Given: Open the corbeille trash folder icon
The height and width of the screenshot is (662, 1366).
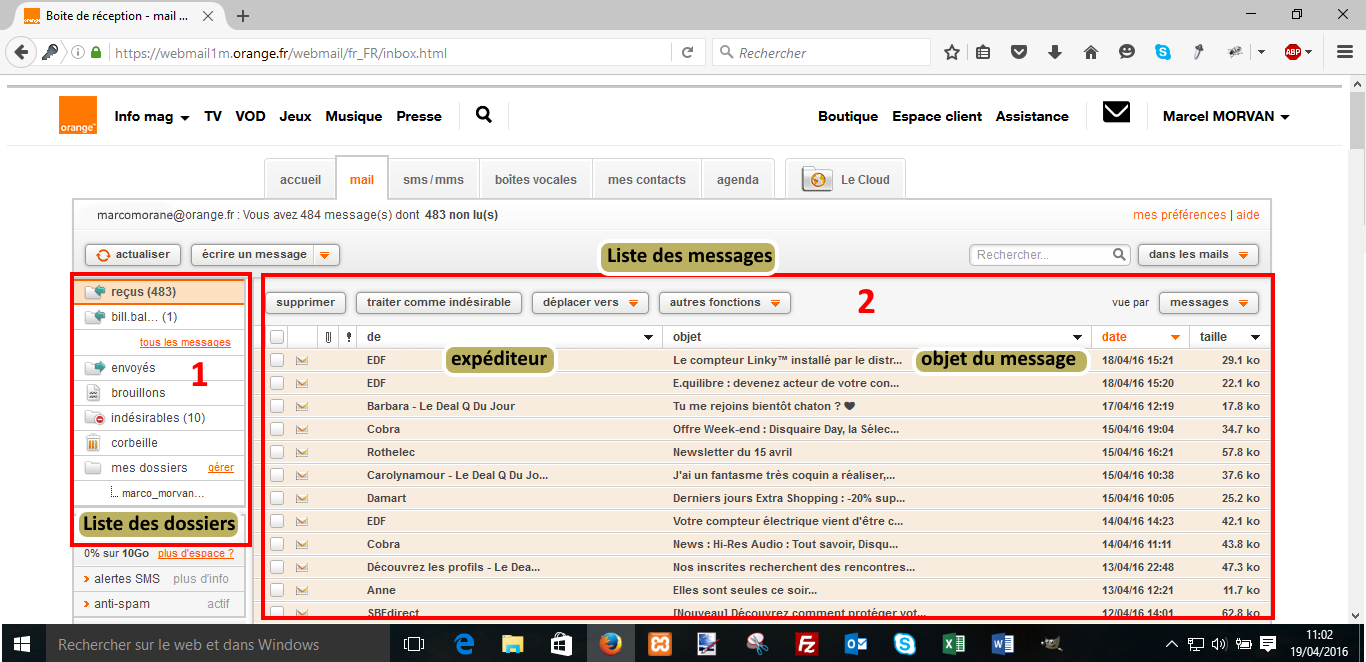Looking at the screenshot, I should [92, 442].
